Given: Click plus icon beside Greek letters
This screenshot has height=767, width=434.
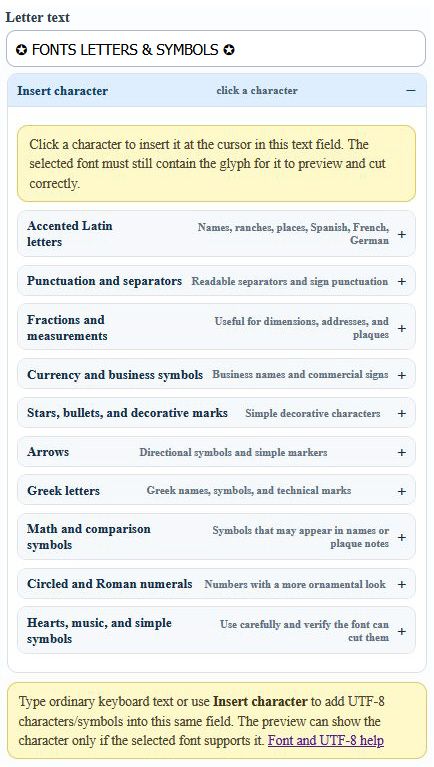Looking at the screenshot, I should (x=402, y=491).
